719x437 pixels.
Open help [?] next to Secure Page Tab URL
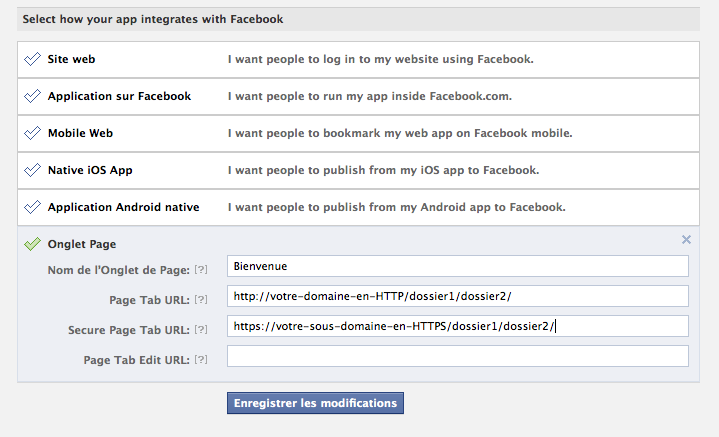pyautogui.click(x=201, y=330)
